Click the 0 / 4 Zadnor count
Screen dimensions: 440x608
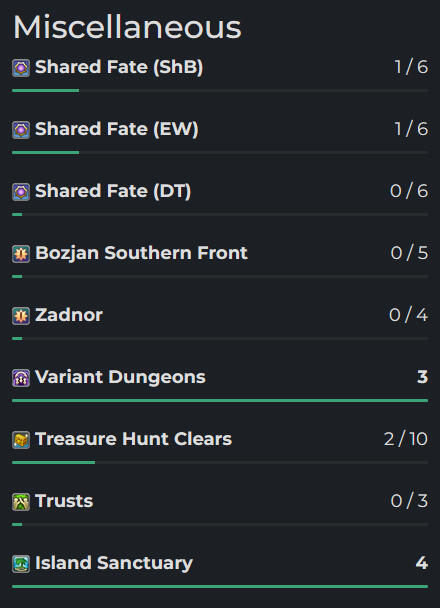pyautogui.click(x=409, y=315)
